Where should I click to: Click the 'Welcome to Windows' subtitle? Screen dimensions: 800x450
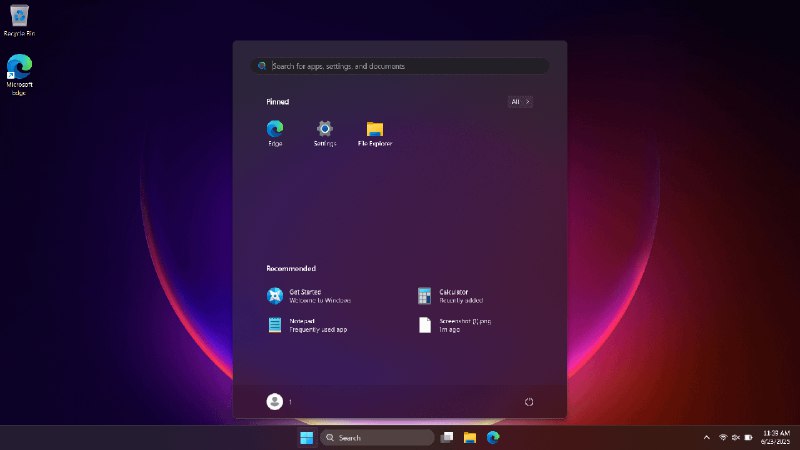click(320, 301)
